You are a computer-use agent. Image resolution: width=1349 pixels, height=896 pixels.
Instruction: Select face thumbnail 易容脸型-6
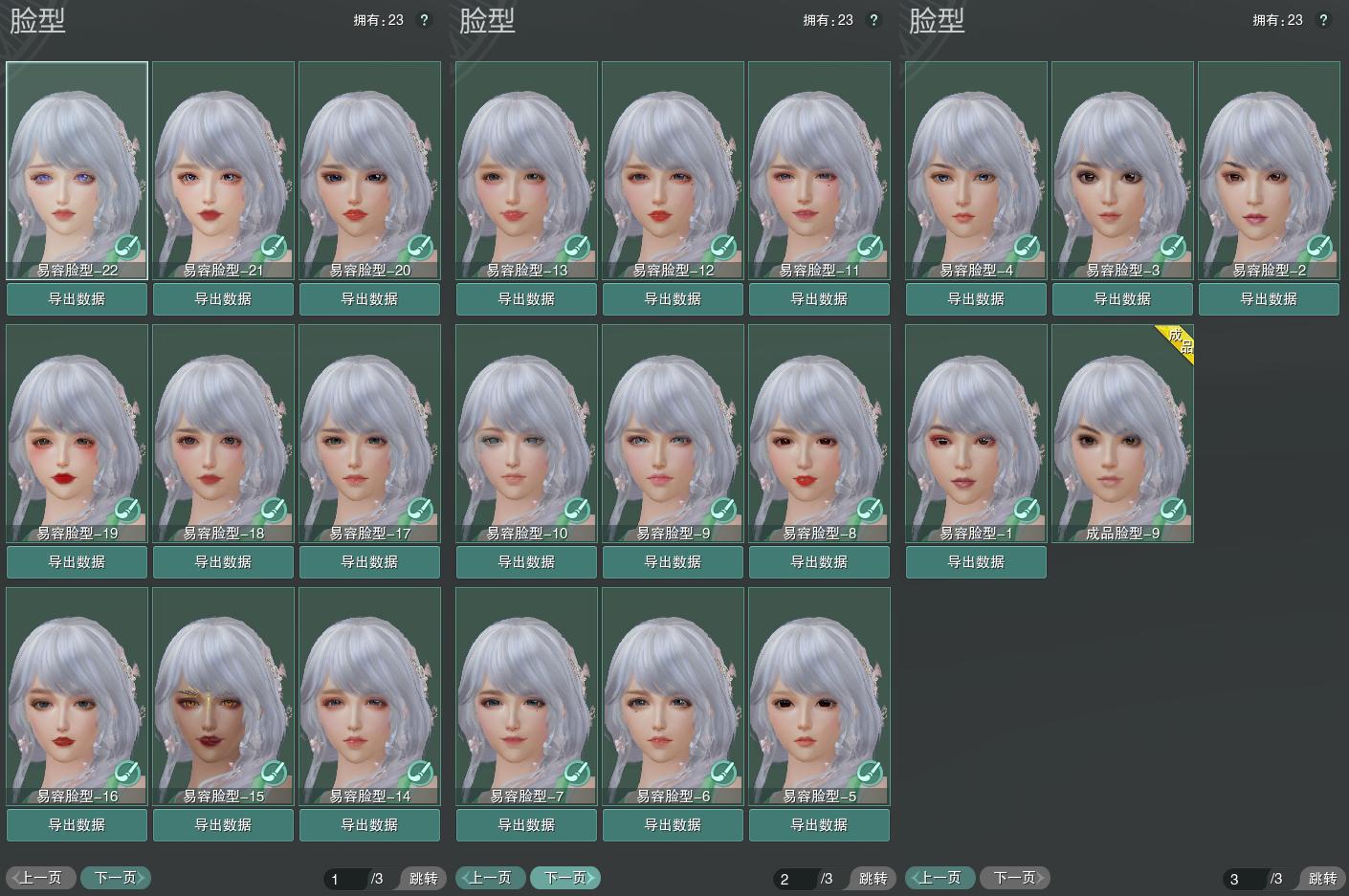click(x=674, y=696)
